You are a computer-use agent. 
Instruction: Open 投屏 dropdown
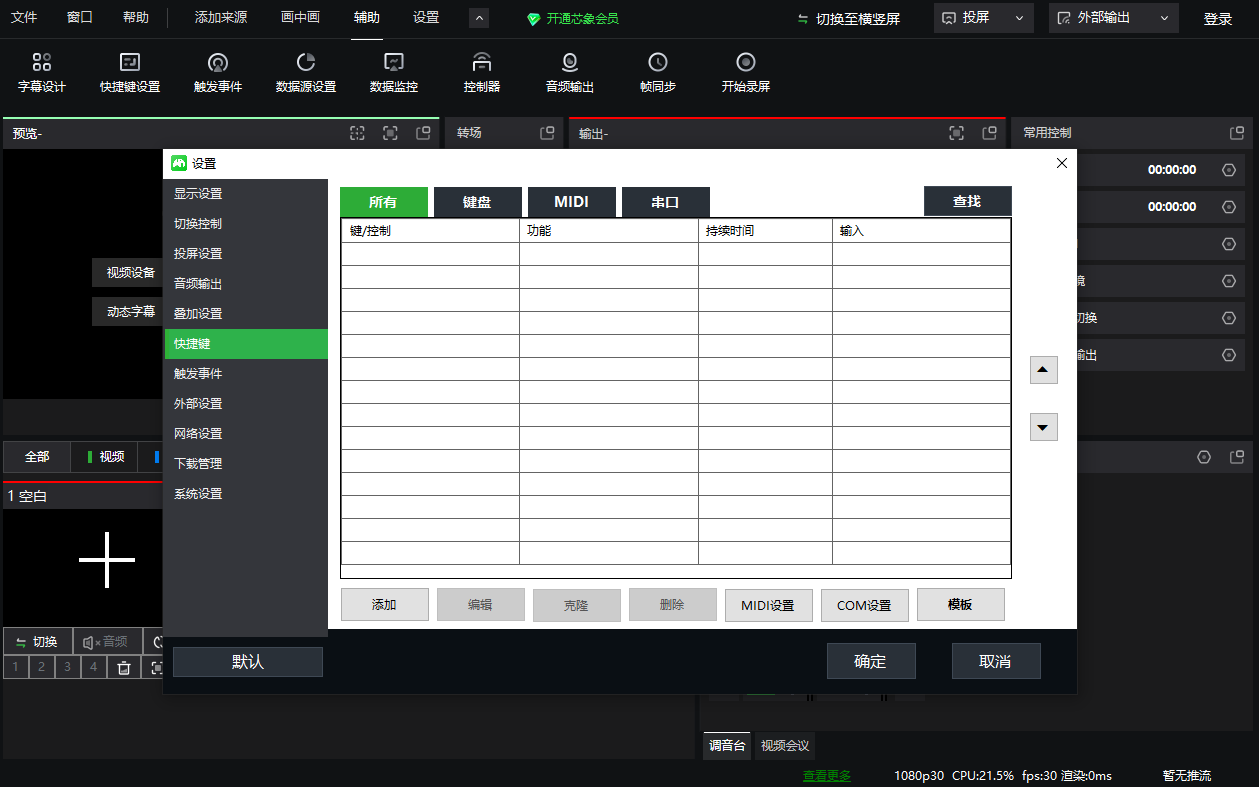(984, 18)
